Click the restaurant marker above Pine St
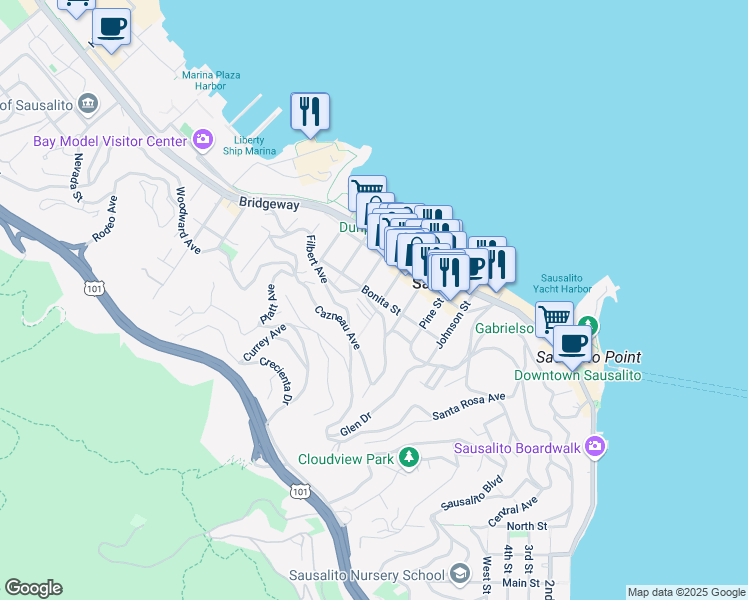Screen dimensions: 748x600 [449, 274]
